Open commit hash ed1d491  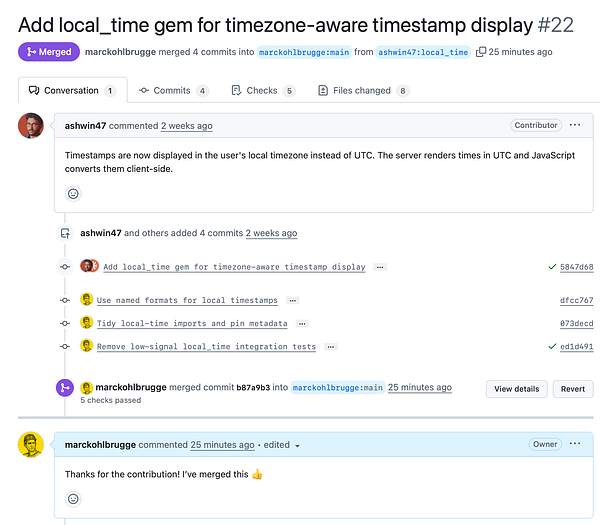click(x=577, y=347)
